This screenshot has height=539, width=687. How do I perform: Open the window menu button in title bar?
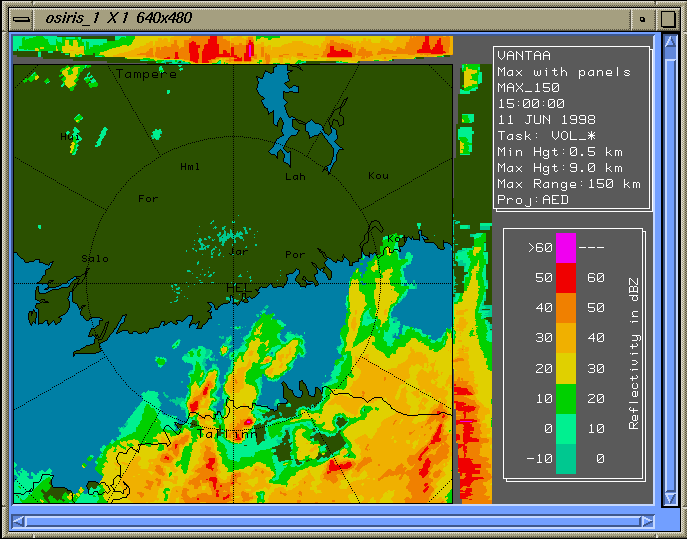[x=20, y=18]
